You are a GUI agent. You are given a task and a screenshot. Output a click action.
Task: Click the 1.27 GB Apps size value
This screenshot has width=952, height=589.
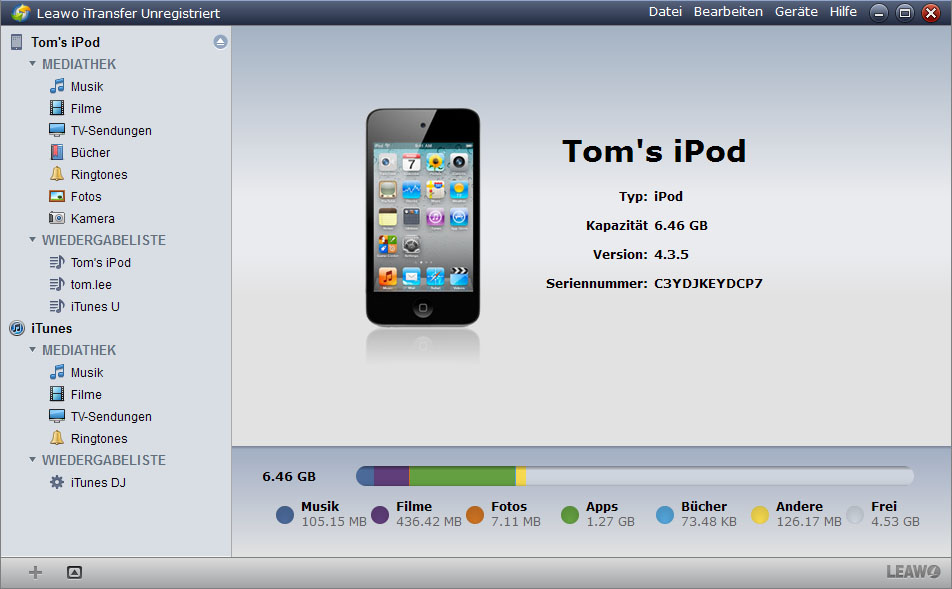[610, 522]
